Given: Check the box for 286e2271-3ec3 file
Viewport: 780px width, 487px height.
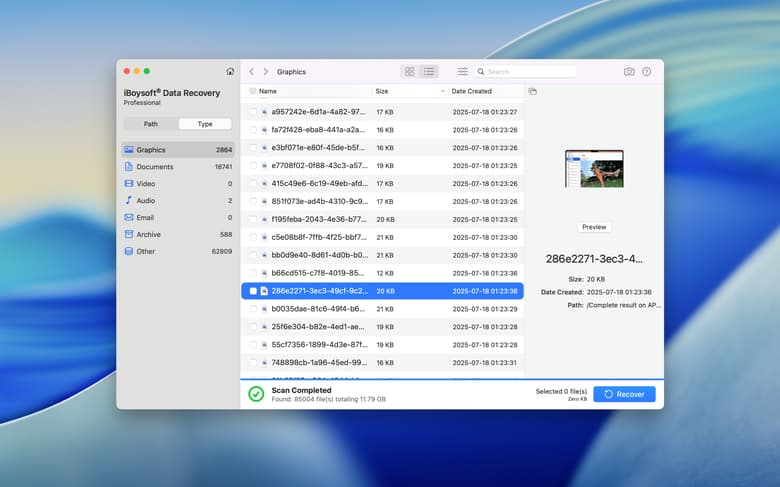Looking at the screenshot, I should click(x=253, y=291).
